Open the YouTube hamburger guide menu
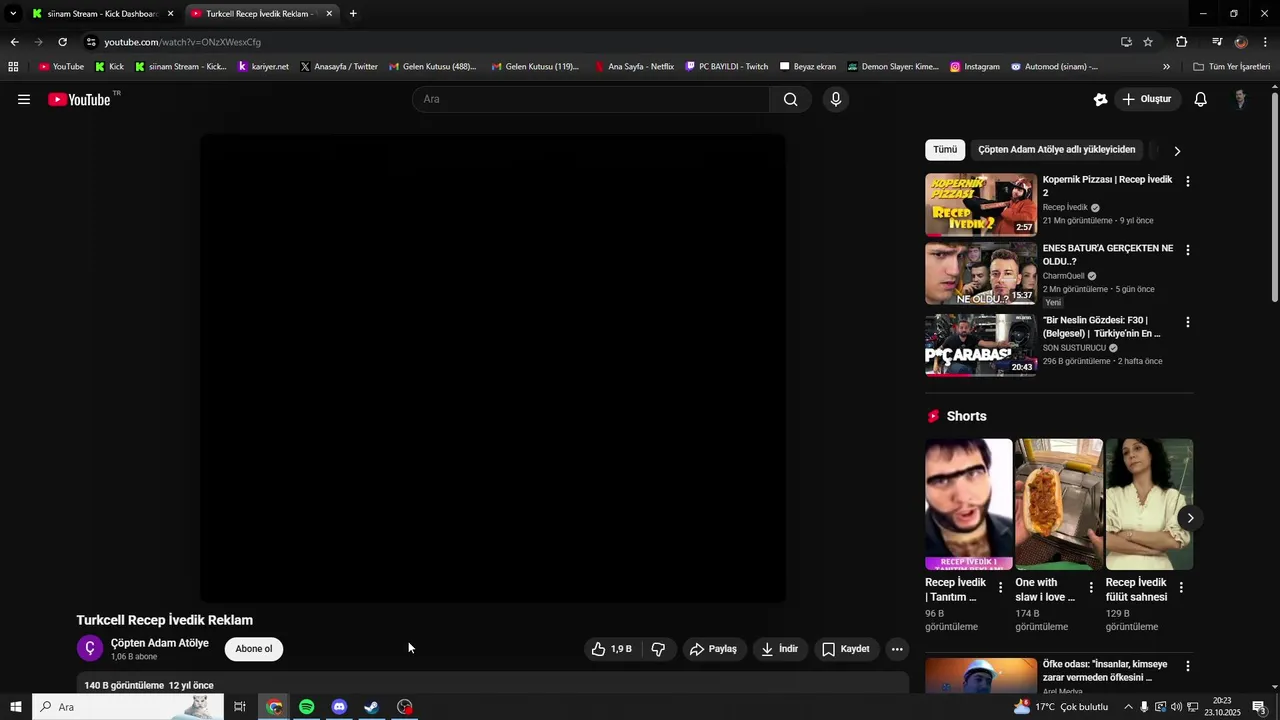Viewport: 1280px width, 720px height. tap(24, 99)
